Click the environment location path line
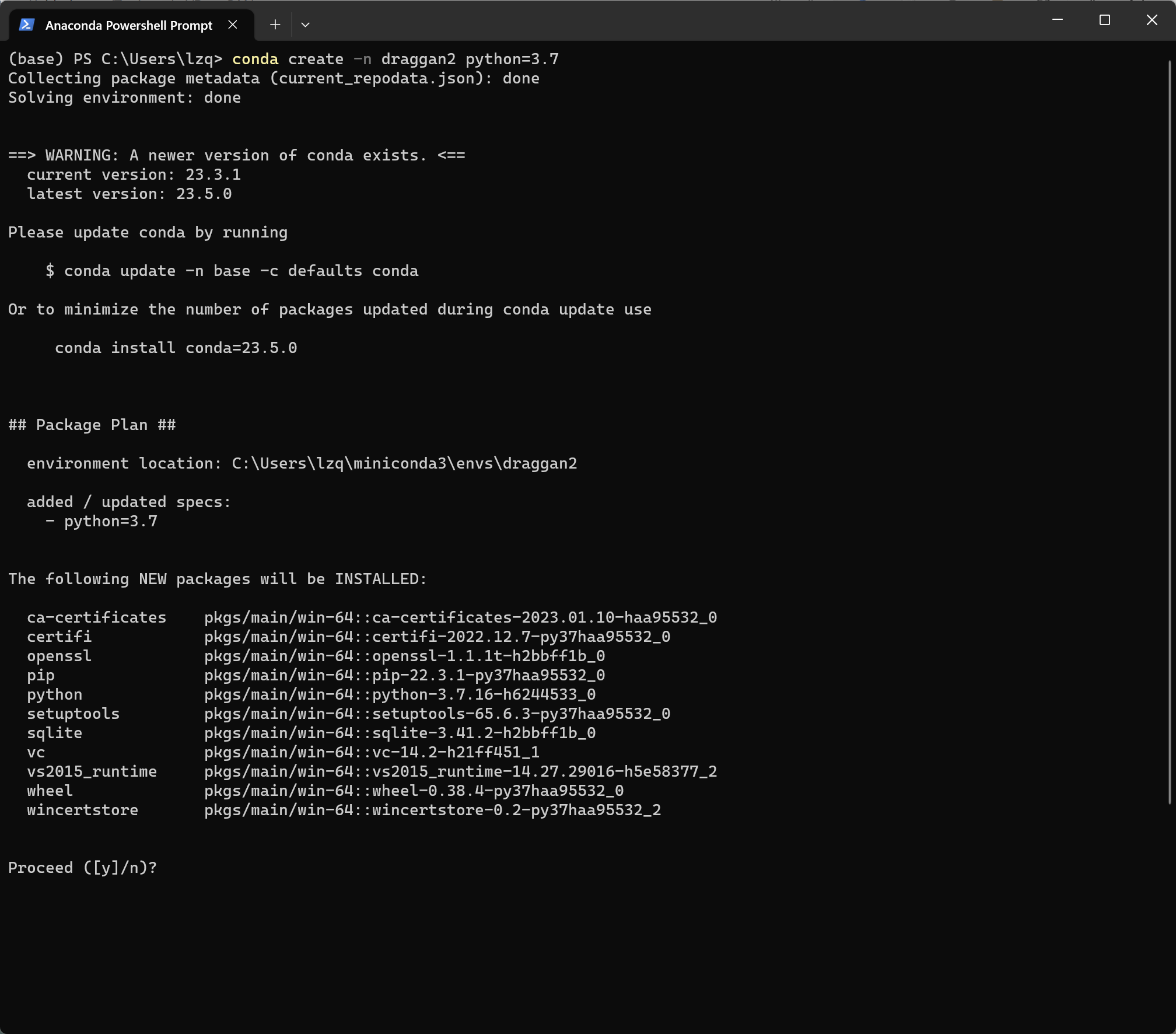This screenshot has height=1034, width=1176. coord(302,463)
